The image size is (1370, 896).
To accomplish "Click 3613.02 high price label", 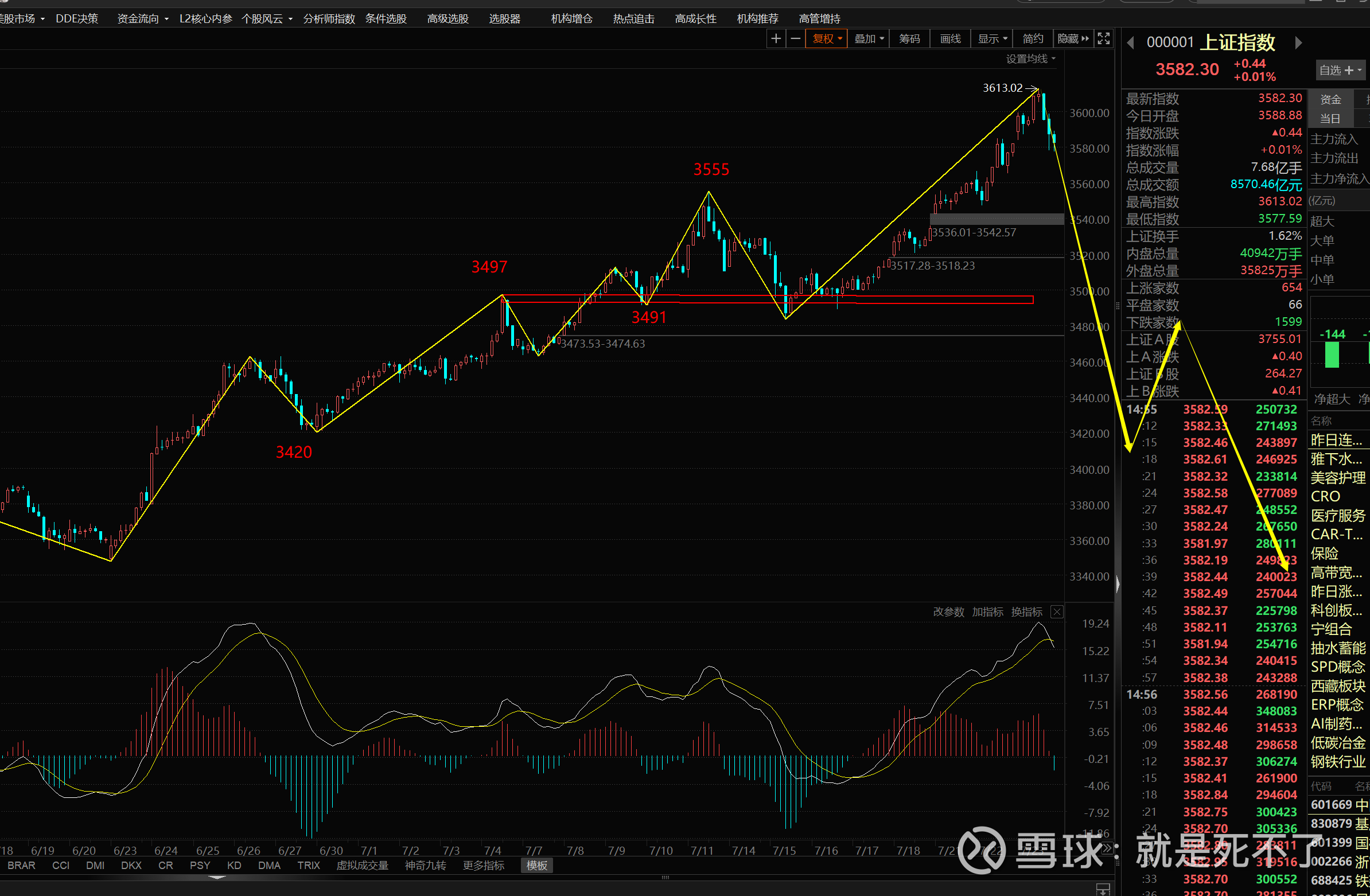I will point(1002,87).
